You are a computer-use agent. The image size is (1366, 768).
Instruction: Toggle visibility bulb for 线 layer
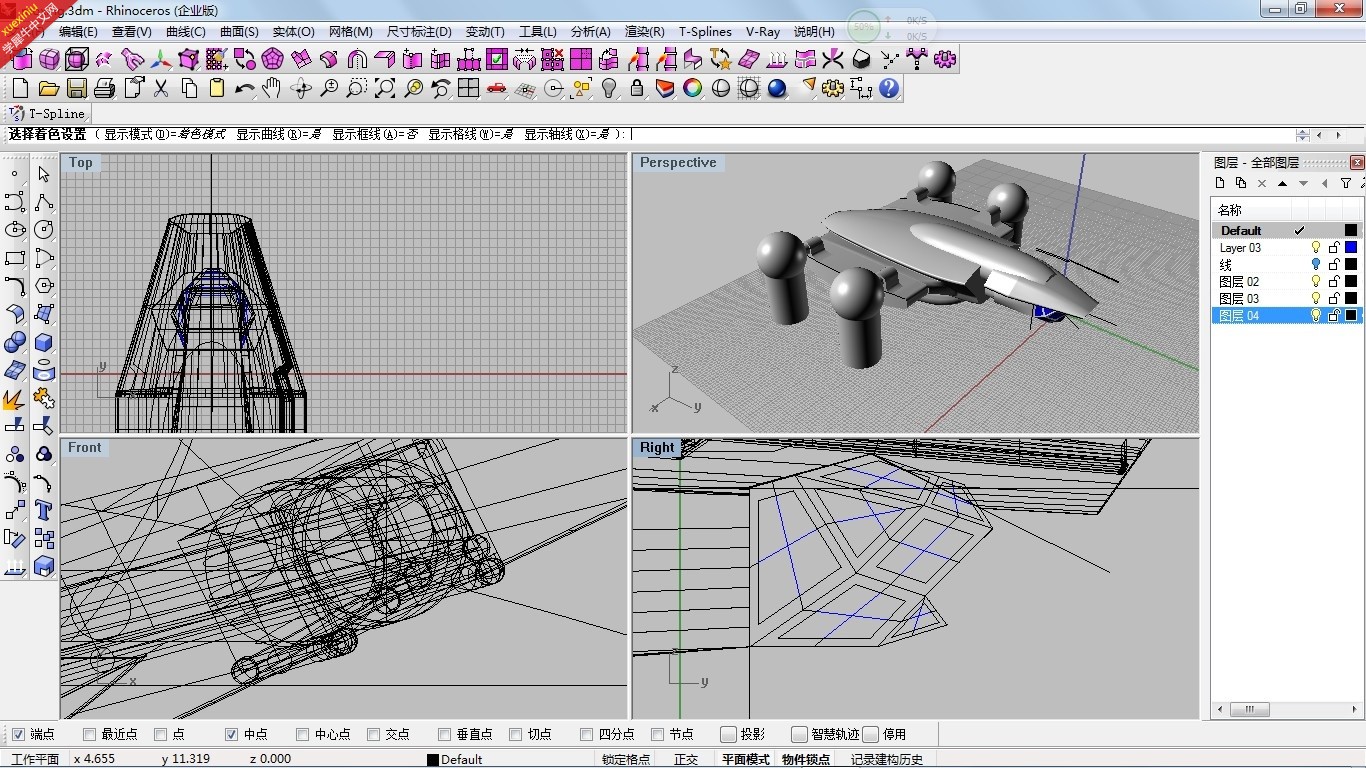click(1316, 264)
